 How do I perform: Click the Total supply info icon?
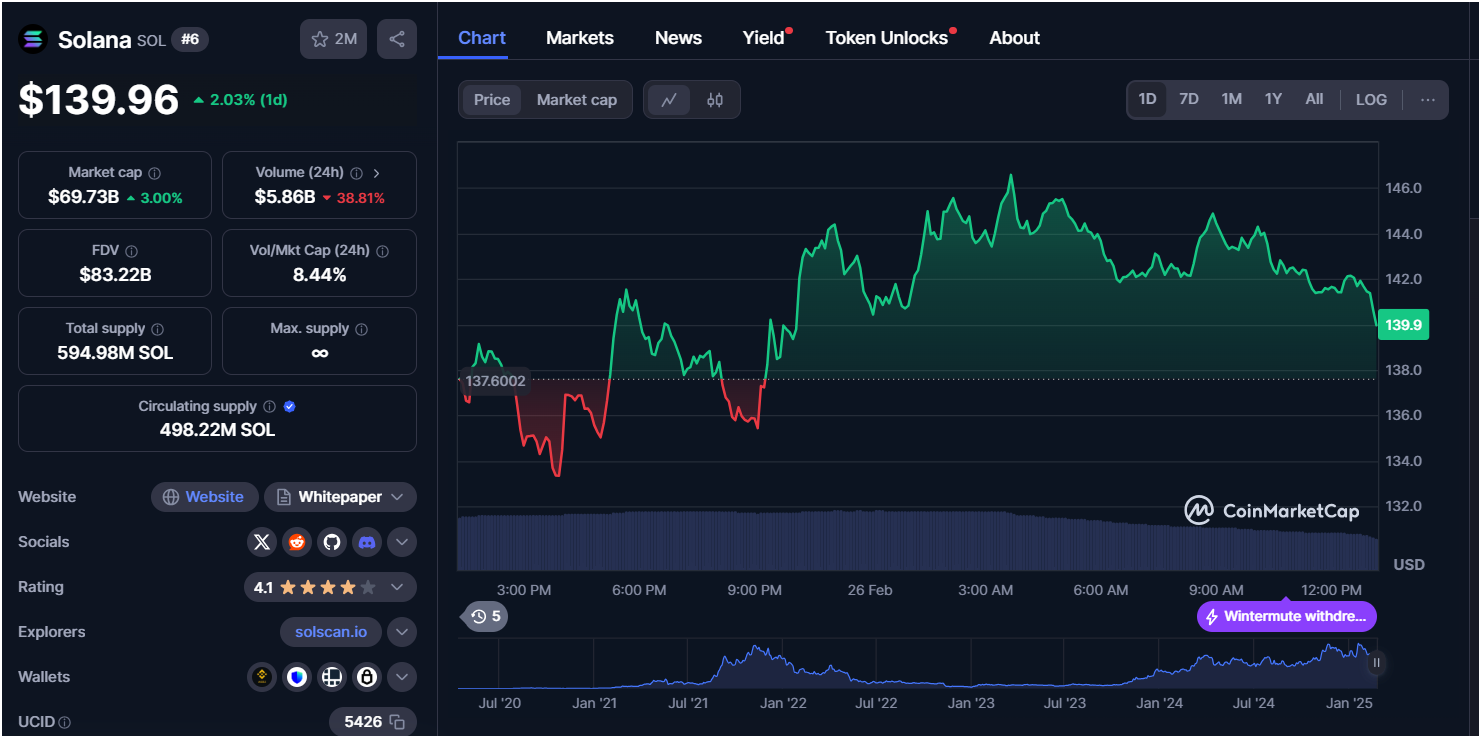157,329
